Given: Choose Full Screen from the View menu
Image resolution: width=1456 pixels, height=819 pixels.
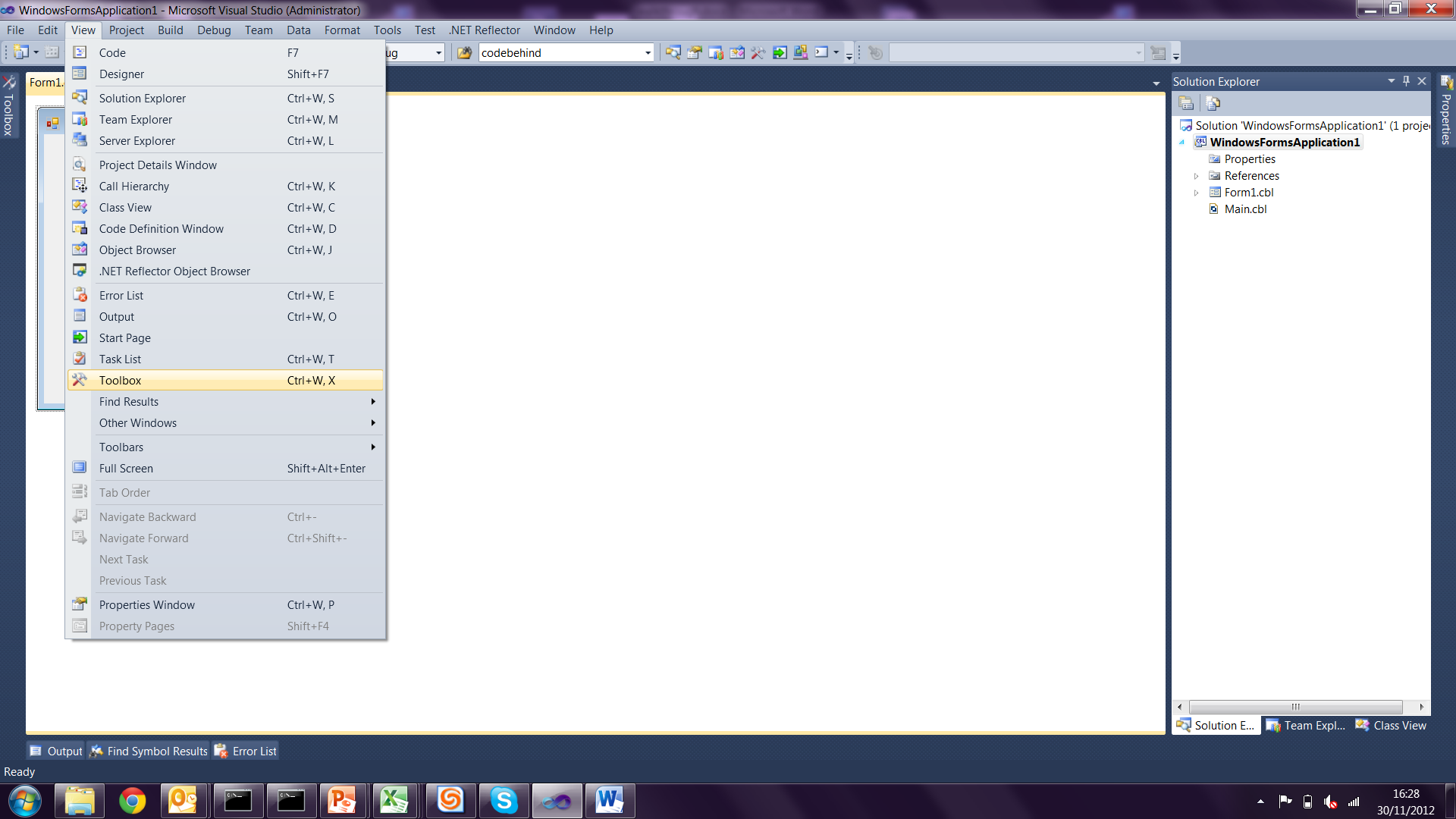Looking at the screenshot, I should click(126, 469).
